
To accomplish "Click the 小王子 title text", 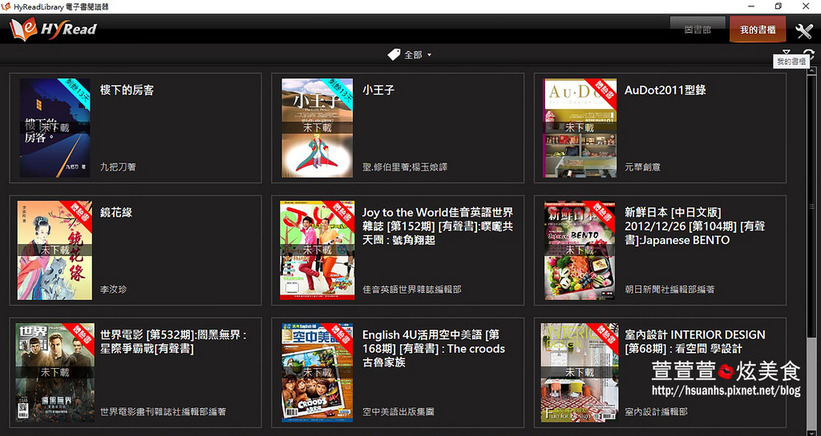I will coord(378,89).
